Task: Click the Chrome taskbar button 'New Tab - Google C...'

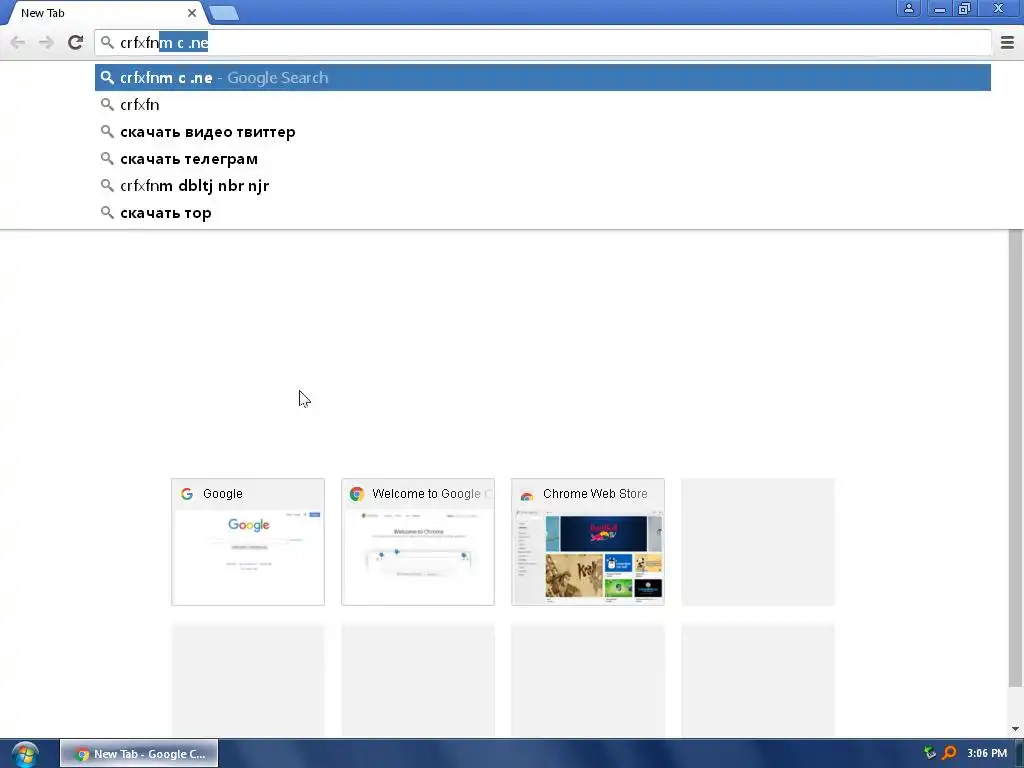Action: [139, 754]
